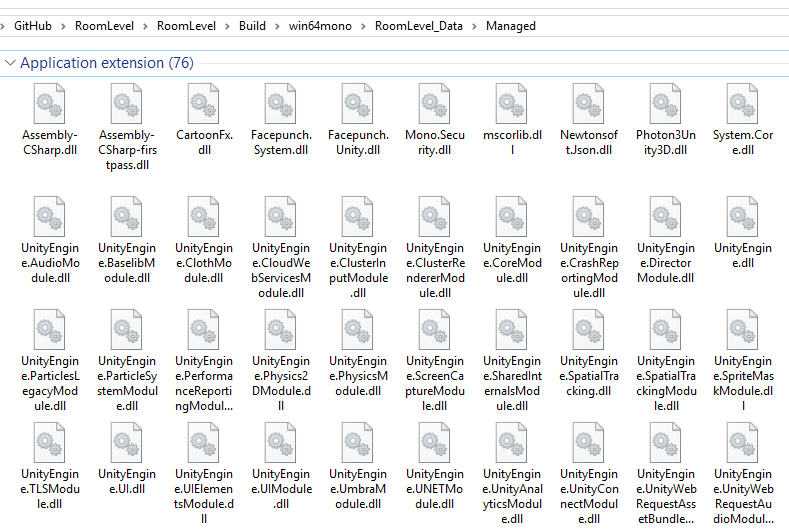This screenshot has height=530, width=789.
Task: Select UnityEngine.UnityWebRequestAudioModule file icon
Action: (742, 442)
